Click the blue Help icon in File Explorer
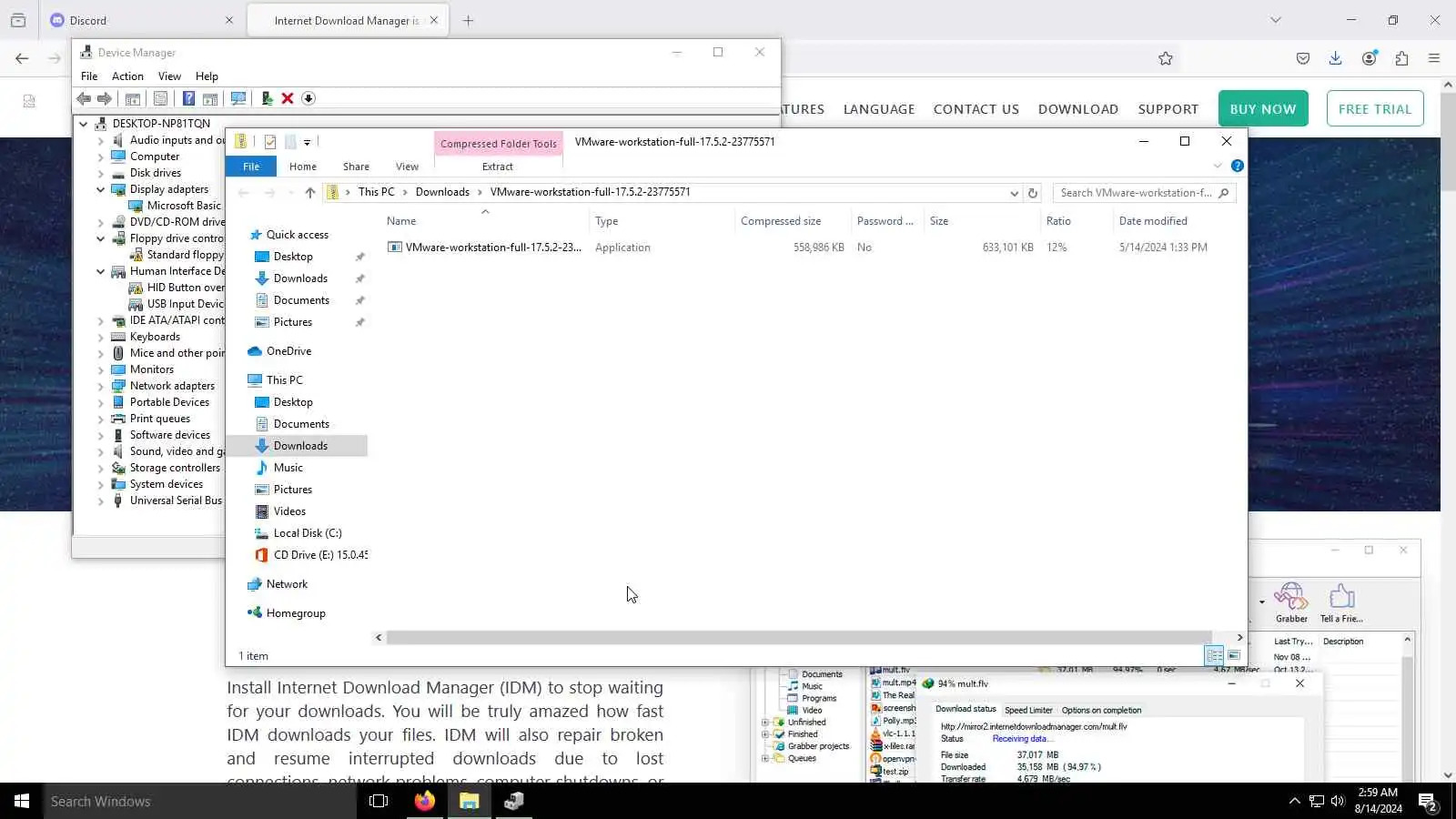 pos(1238,166)
